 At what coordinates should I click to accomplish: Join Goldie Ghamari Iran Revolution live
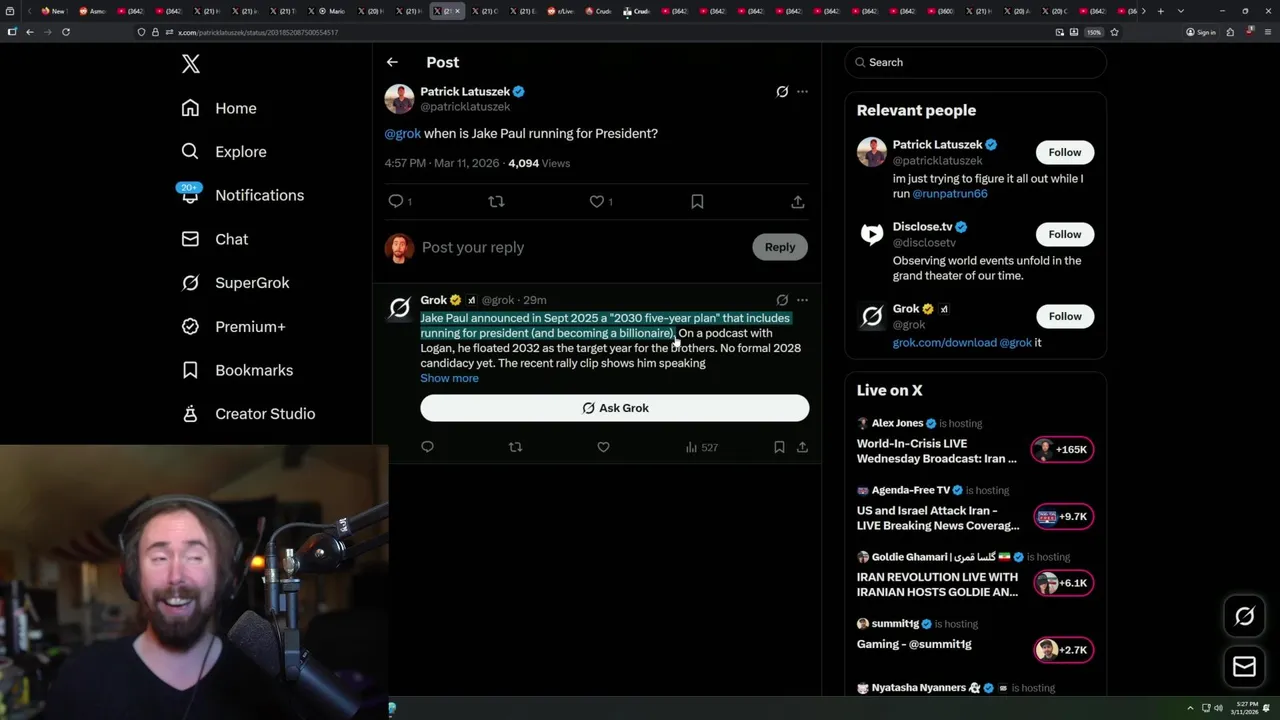point(937,584)
